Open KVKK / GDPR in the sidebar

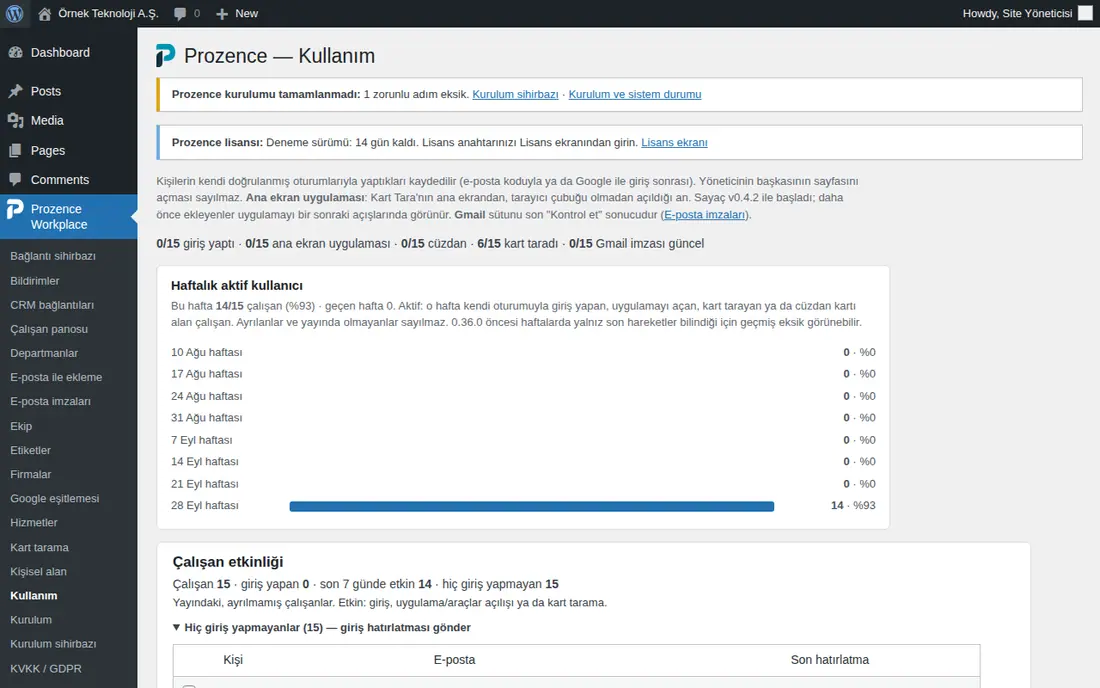46,668
